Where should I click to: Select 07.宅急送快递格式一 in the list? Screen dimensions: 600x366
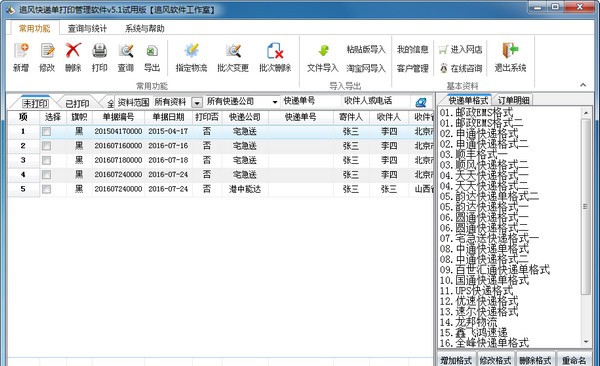pos(489,238)
